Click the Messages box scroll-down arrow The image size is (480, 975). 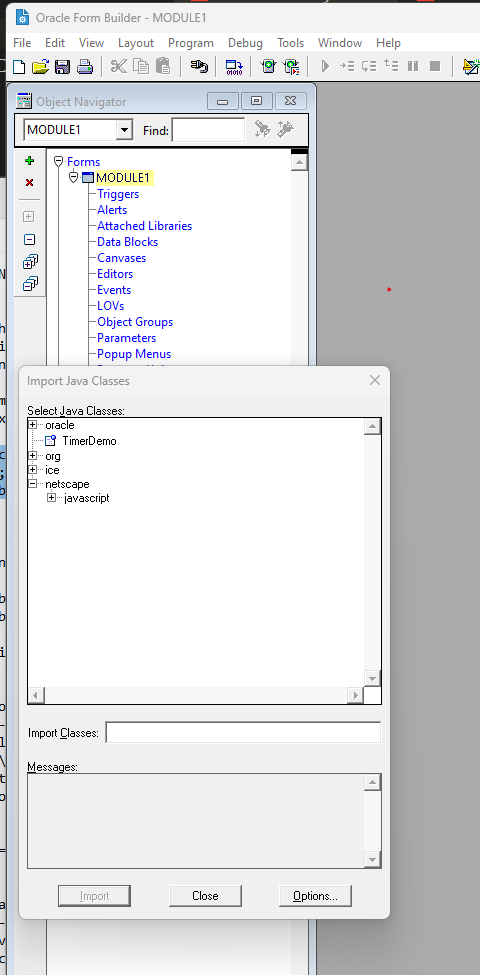[372, 860]
